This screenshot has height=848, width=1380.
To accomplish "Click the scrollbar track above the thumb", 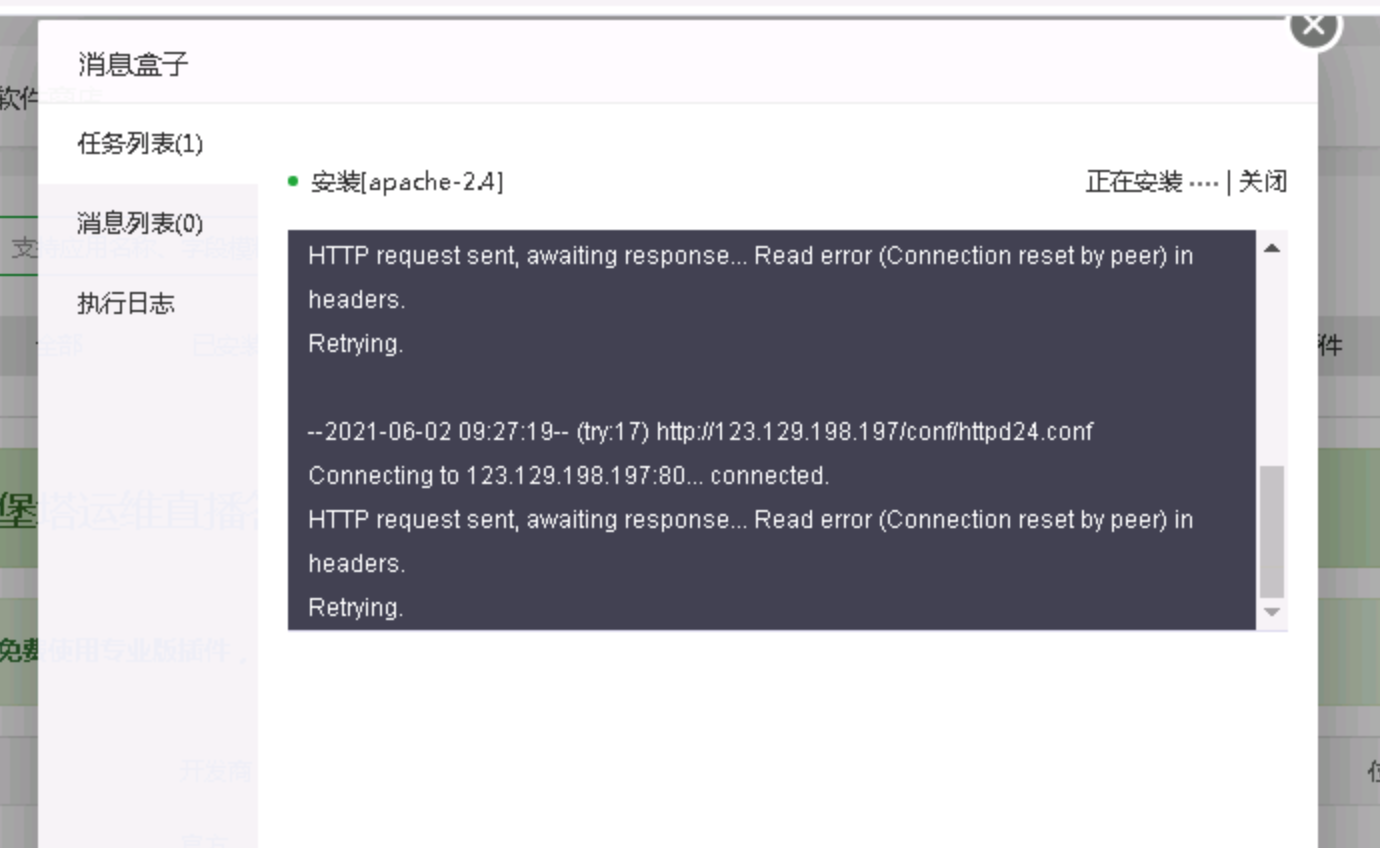I will click(x=1272, y=362).
